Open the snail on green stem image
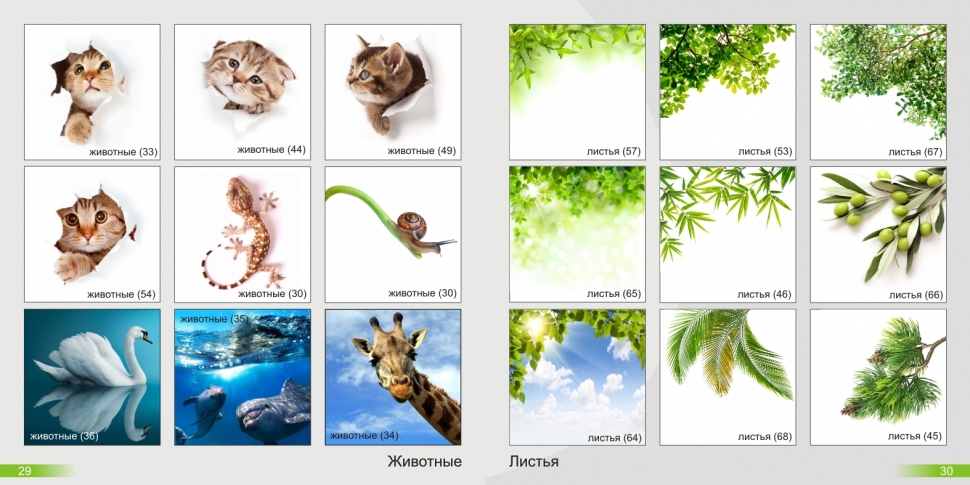970x485 pixels. (393, 234)
